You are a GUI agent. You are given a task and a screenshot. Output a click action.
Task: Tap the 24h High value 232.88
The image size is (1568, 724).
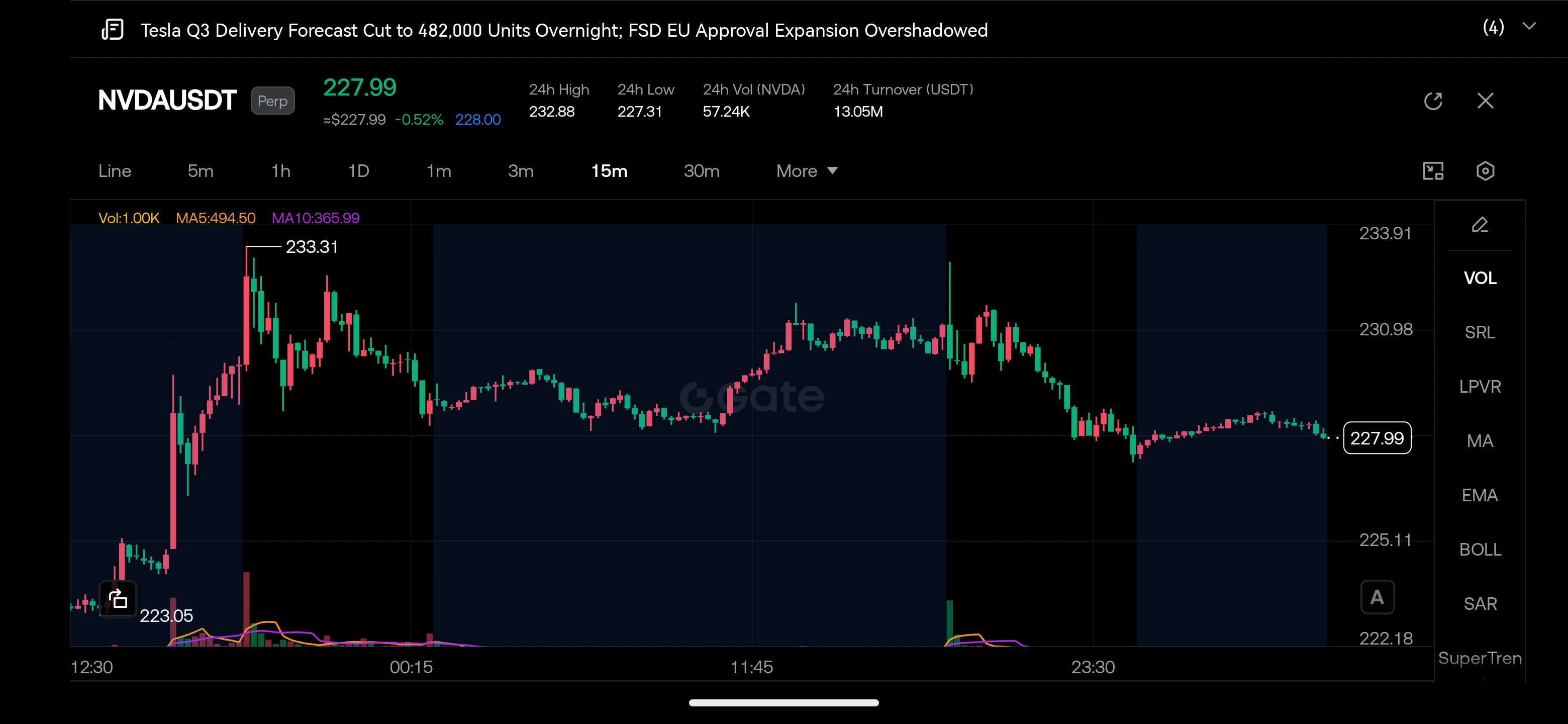tap(551, 112)
